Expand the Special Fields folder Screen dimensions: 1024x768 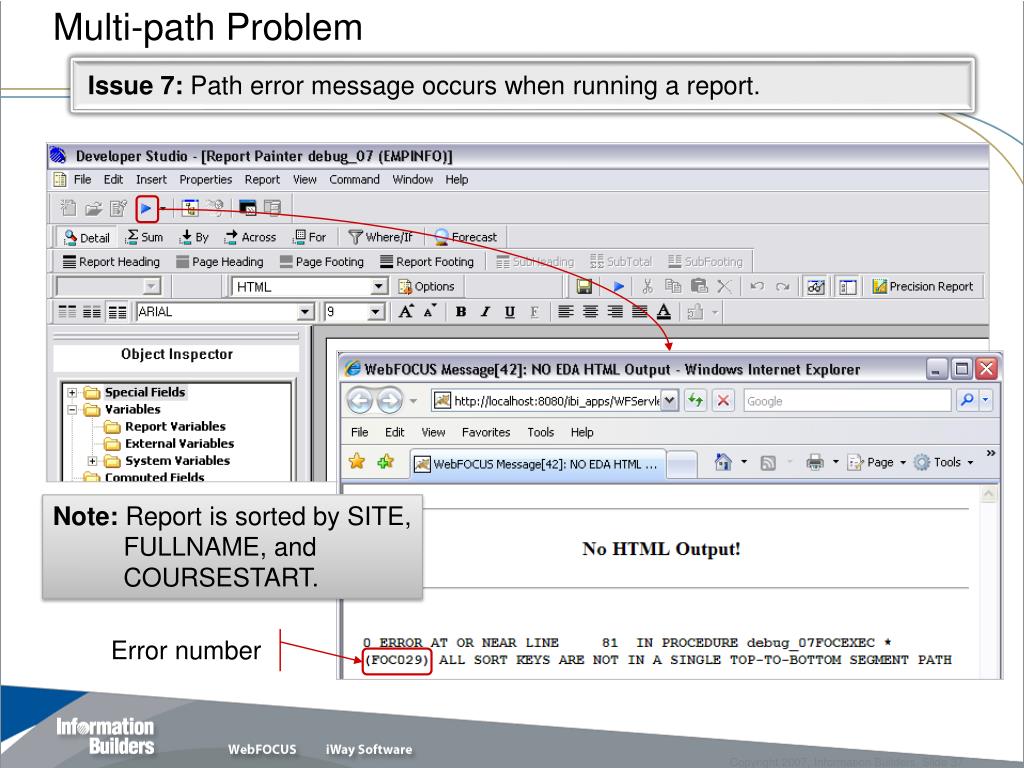72,392
